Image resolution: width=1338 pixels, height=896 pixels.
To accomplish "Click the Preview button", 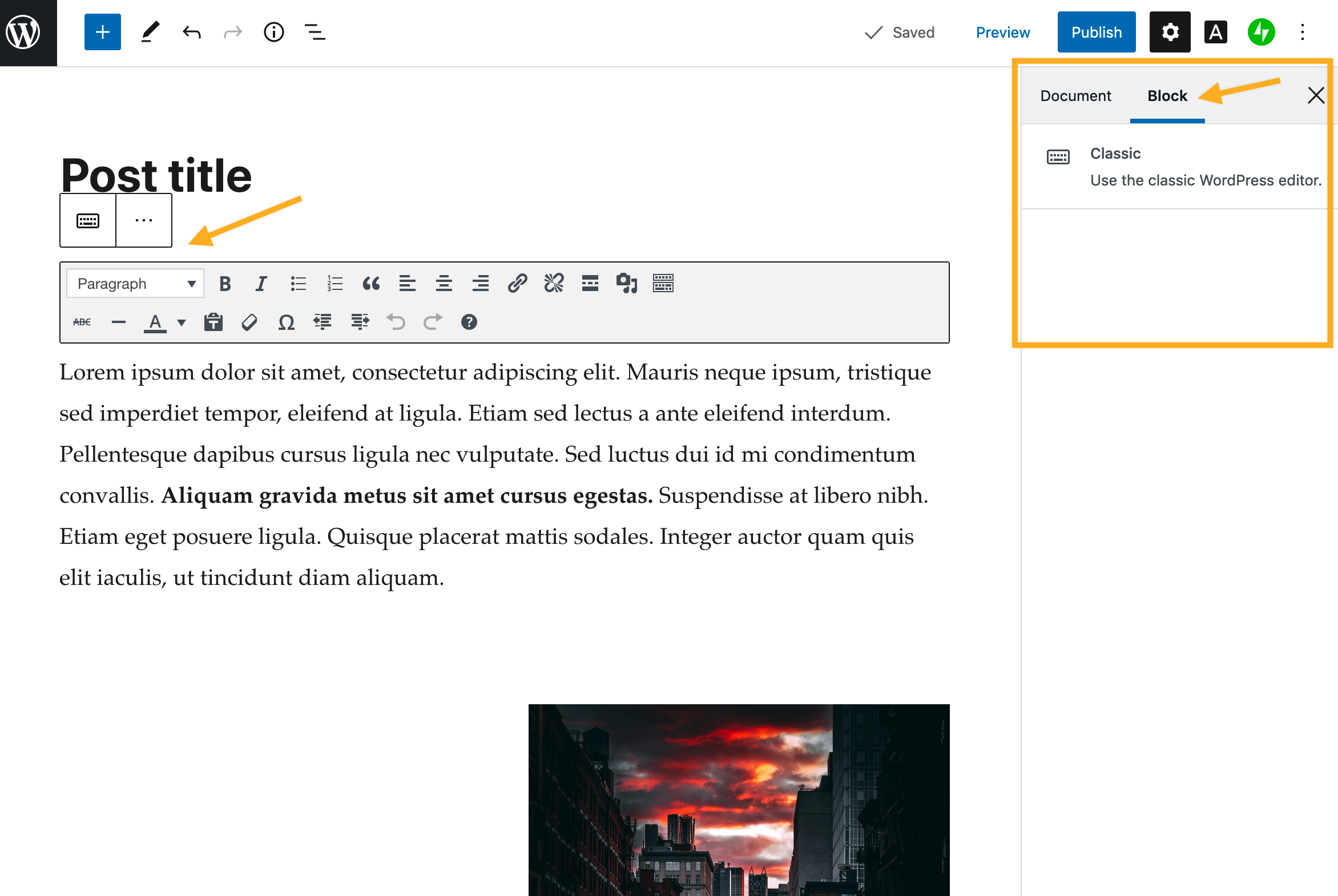I will (x=1002, y=32).
